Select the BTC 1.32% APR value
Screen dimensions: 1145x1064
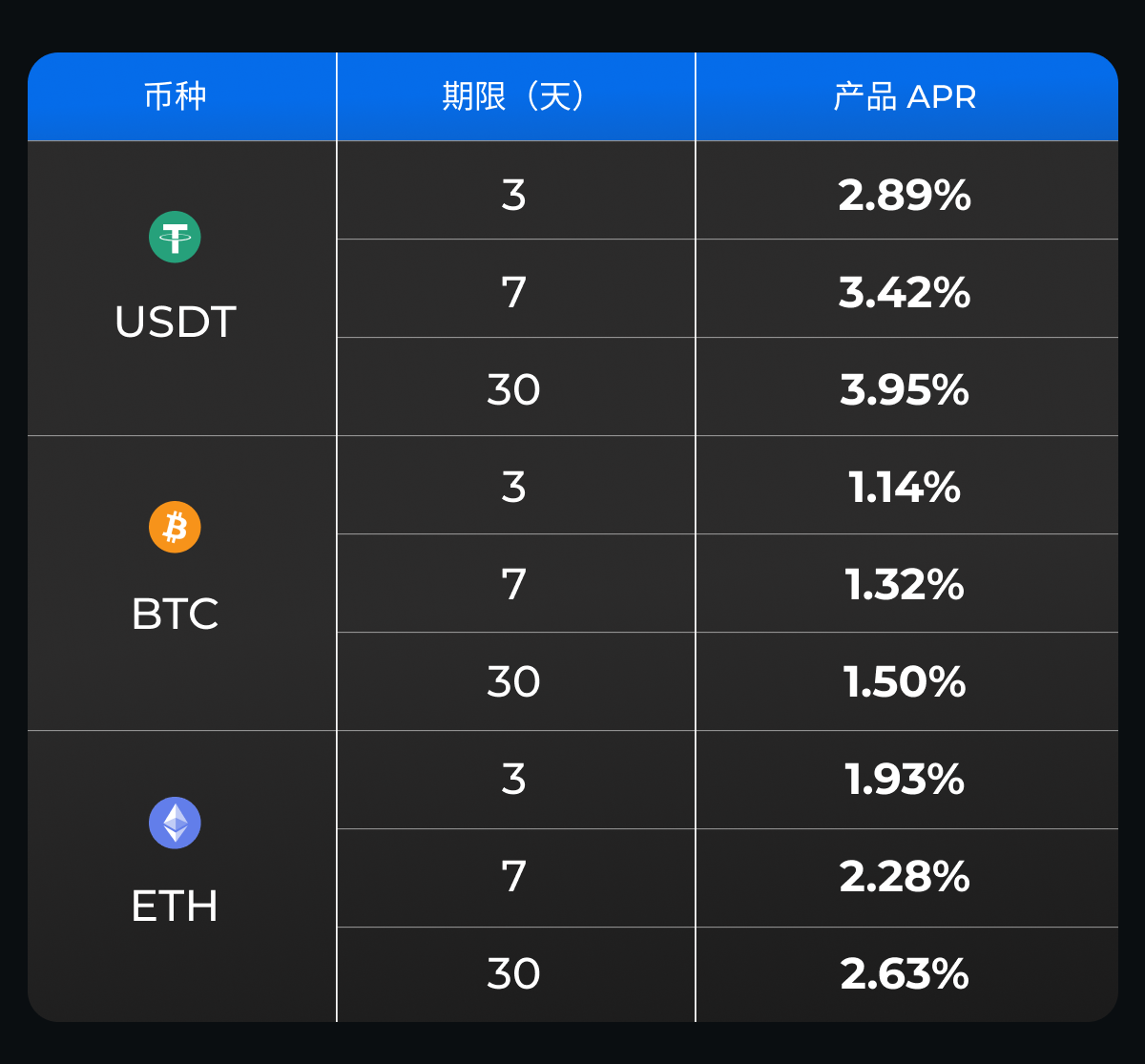pyautogui.click(x=905, y=585)
